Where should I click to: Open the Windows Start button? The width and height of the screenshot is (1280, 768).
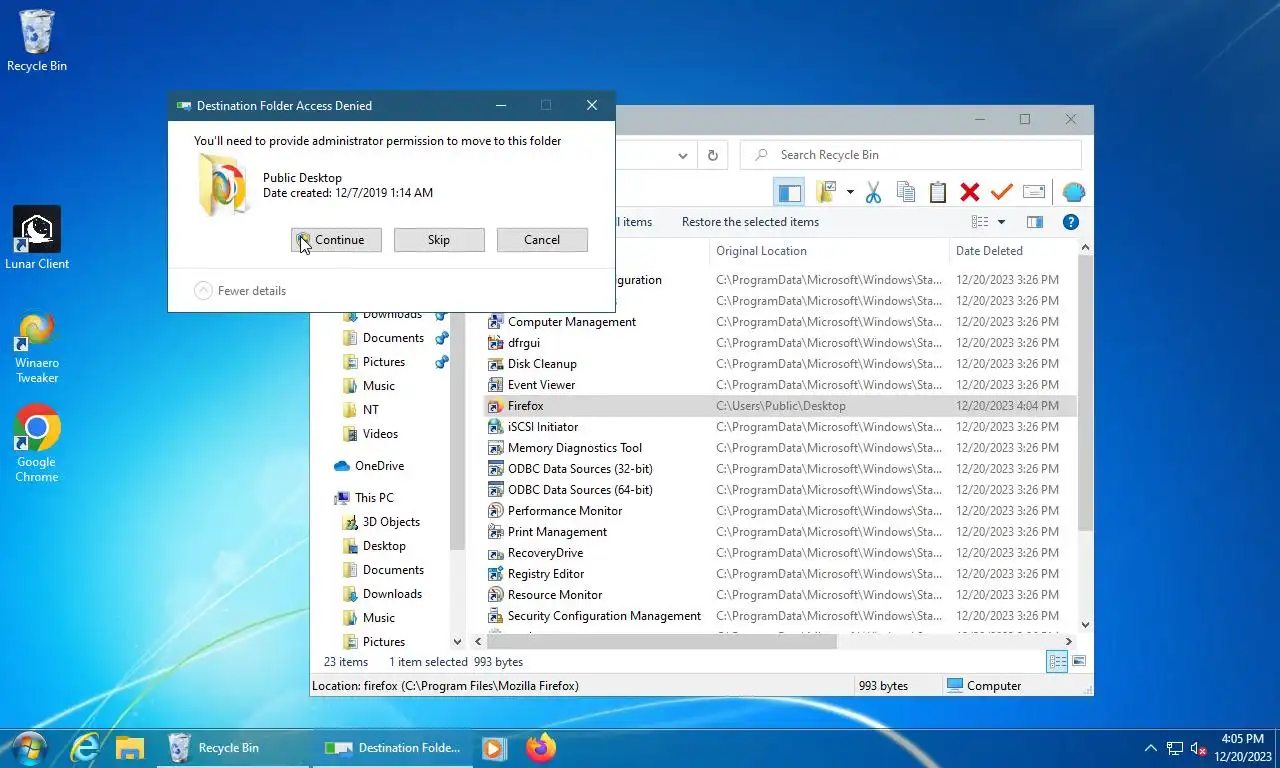click(29, 748)
